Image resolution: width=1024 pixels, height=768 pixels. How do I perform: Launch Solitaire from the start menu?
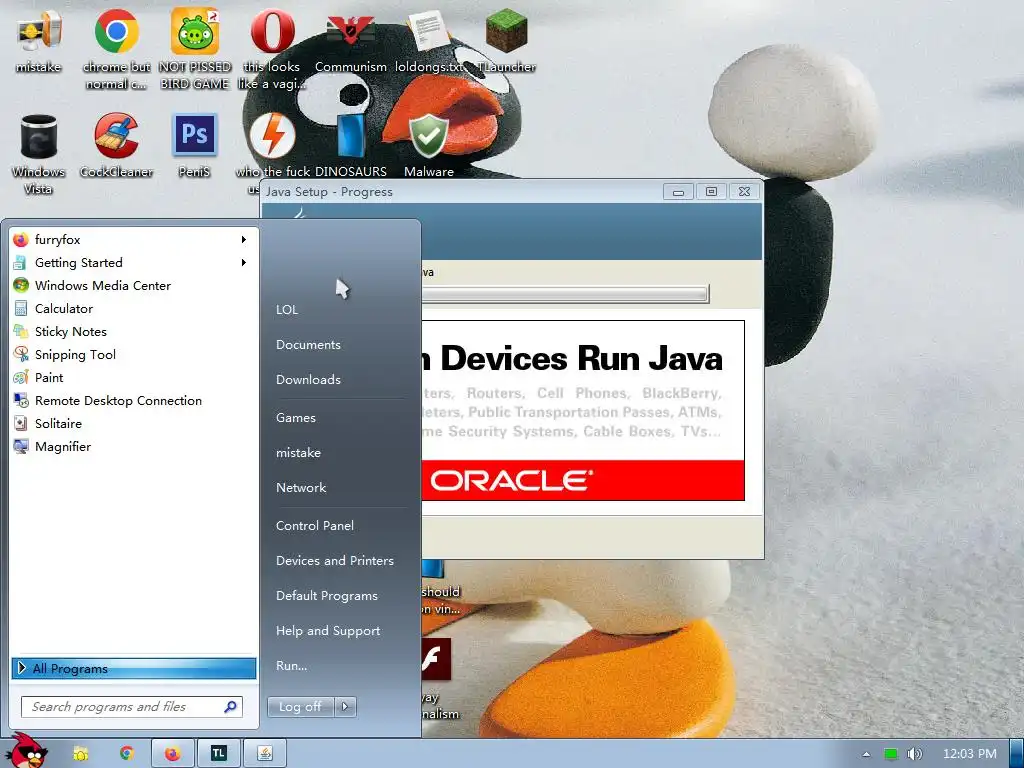point(134,423)
